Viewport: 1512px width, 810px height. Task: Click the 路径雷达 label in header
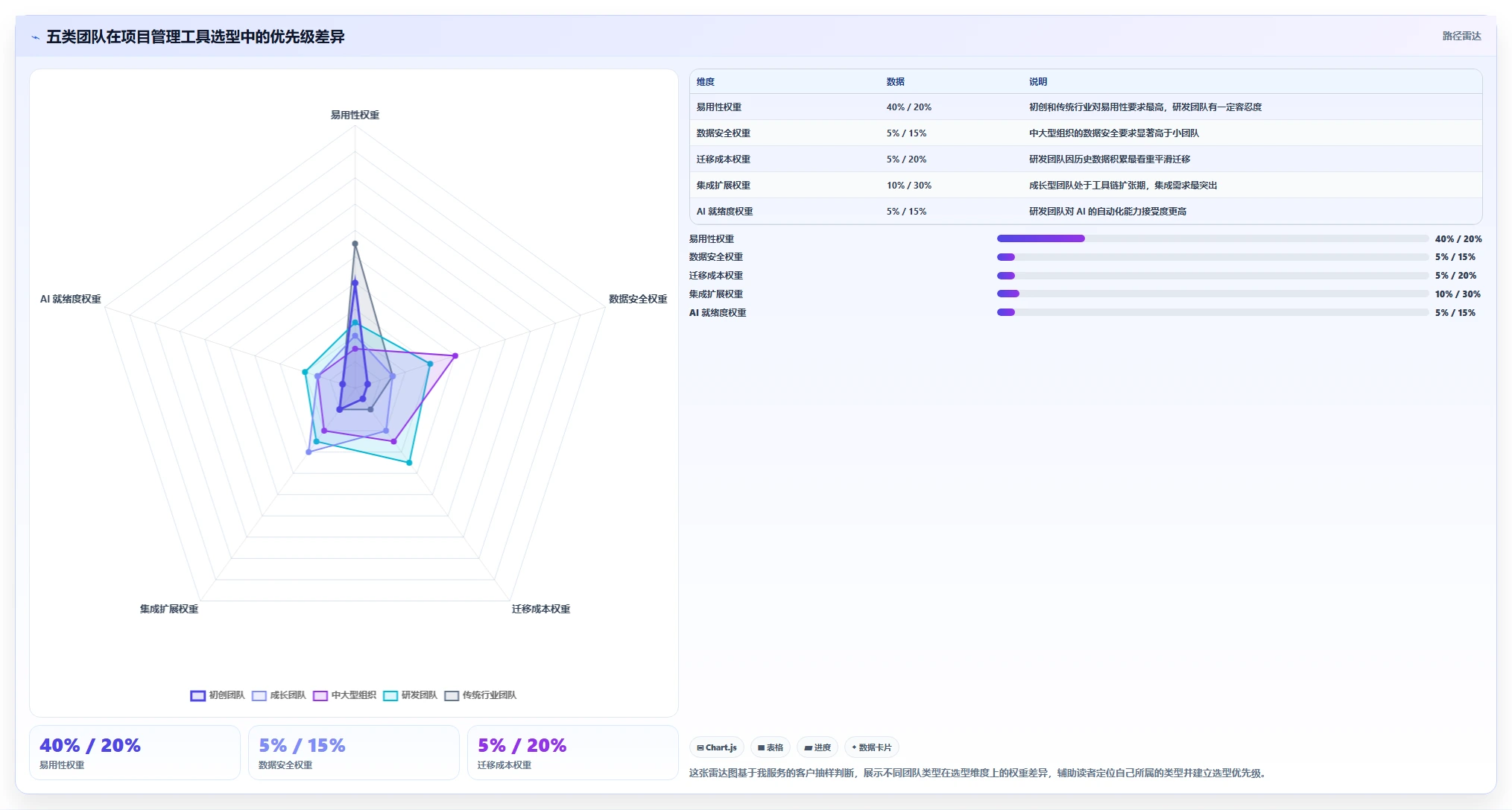pyautogui.click(x=1461, y=36)
